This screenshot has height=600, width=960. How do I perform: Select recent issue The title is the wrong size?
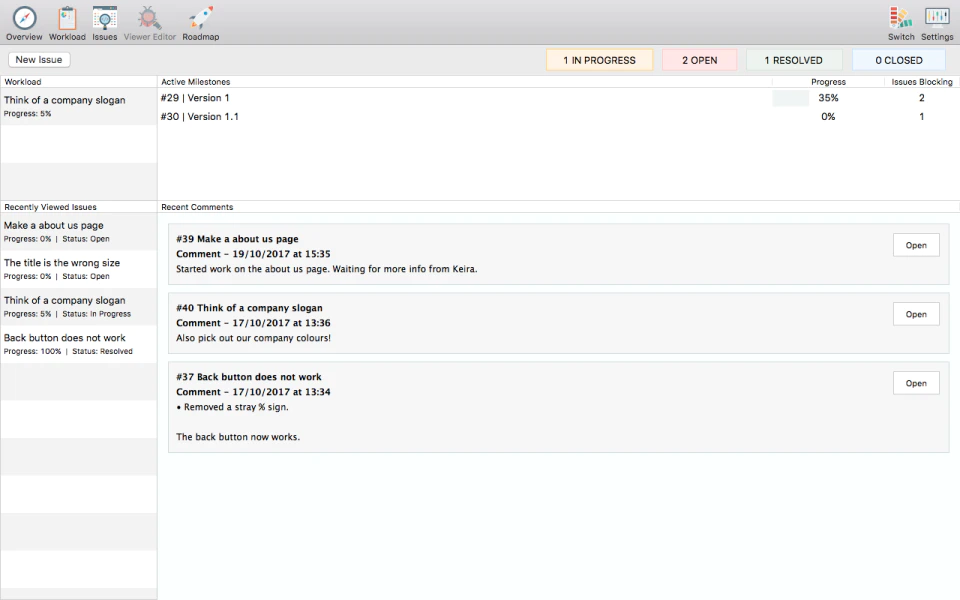tap(78, 269)
